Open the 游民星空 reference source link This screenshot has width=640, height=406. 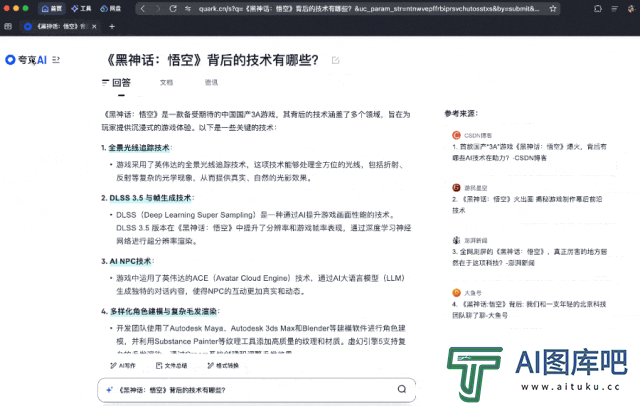pyautogui.click(x=527, y=205)
